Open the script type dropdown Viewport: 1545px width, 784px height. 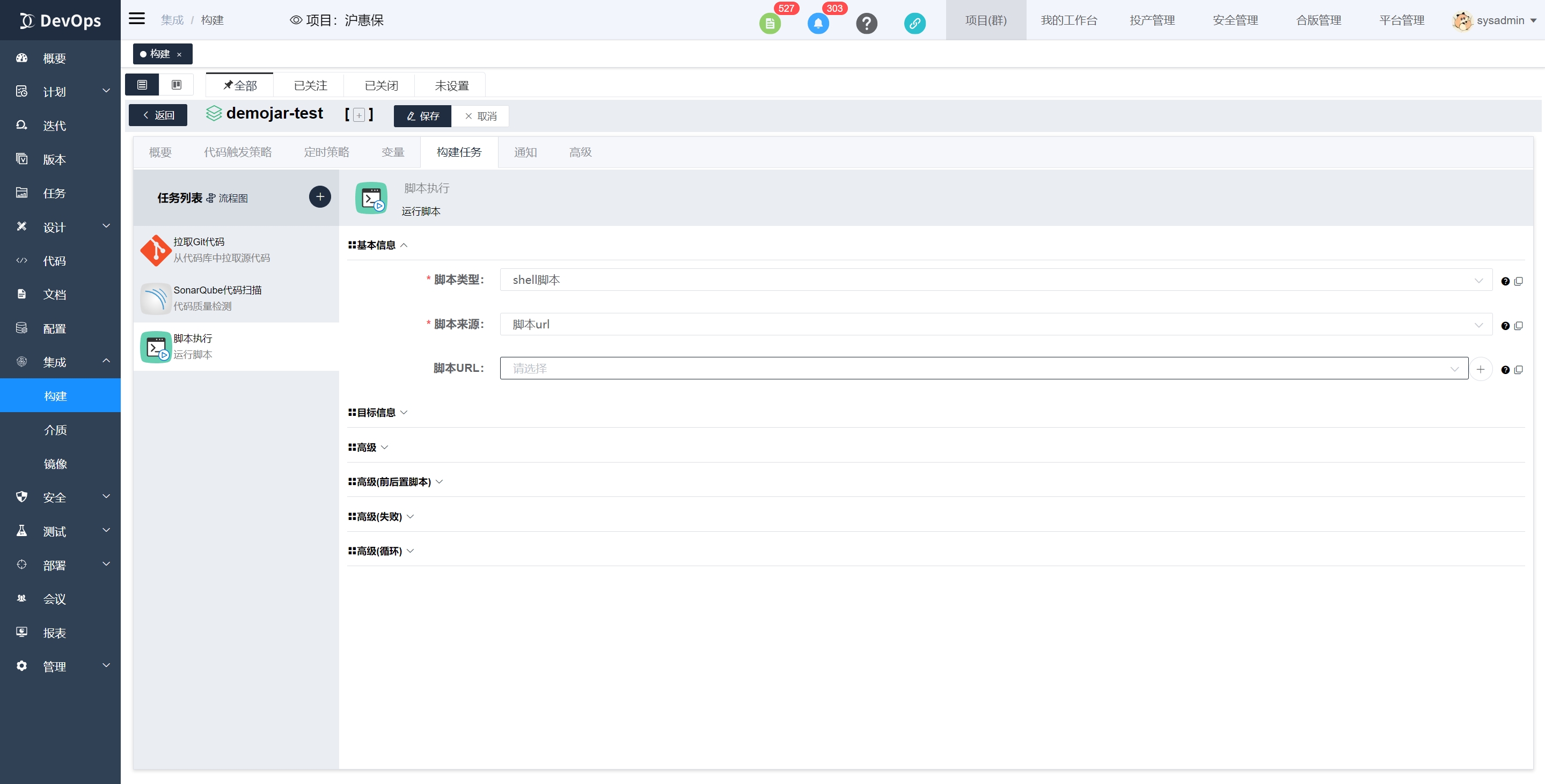[995, 280]
